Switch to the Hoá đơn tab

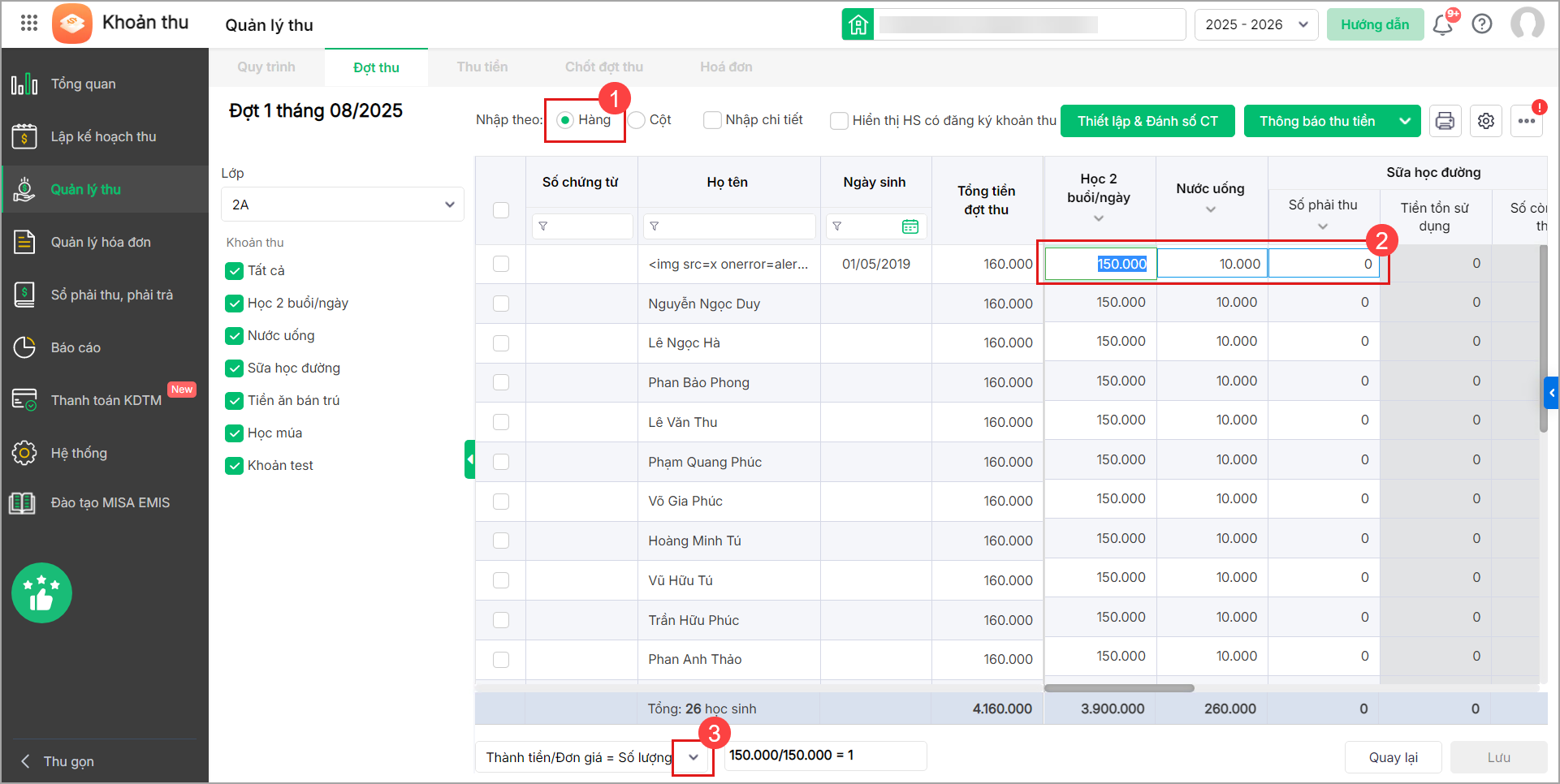[x=727, y=67]
